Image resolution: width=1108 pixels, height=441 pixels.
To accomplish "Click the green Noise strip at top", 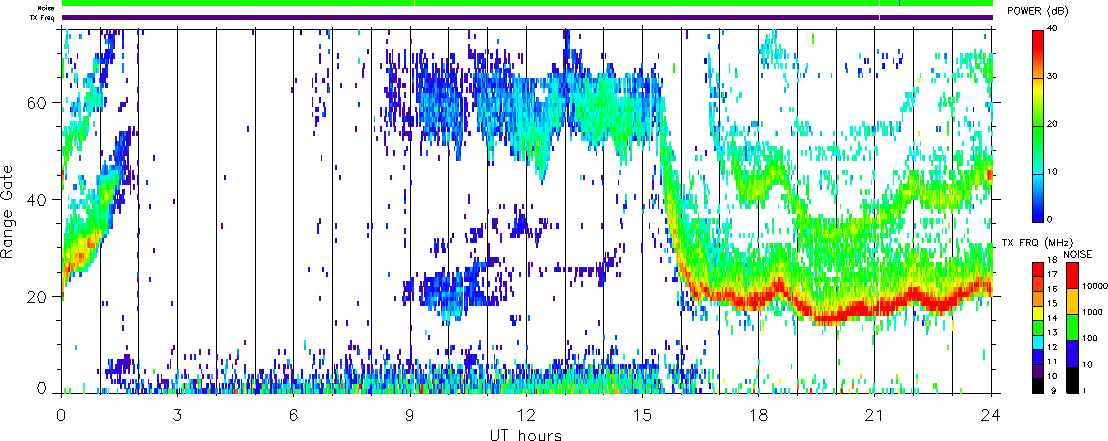I will pos(527,4).
